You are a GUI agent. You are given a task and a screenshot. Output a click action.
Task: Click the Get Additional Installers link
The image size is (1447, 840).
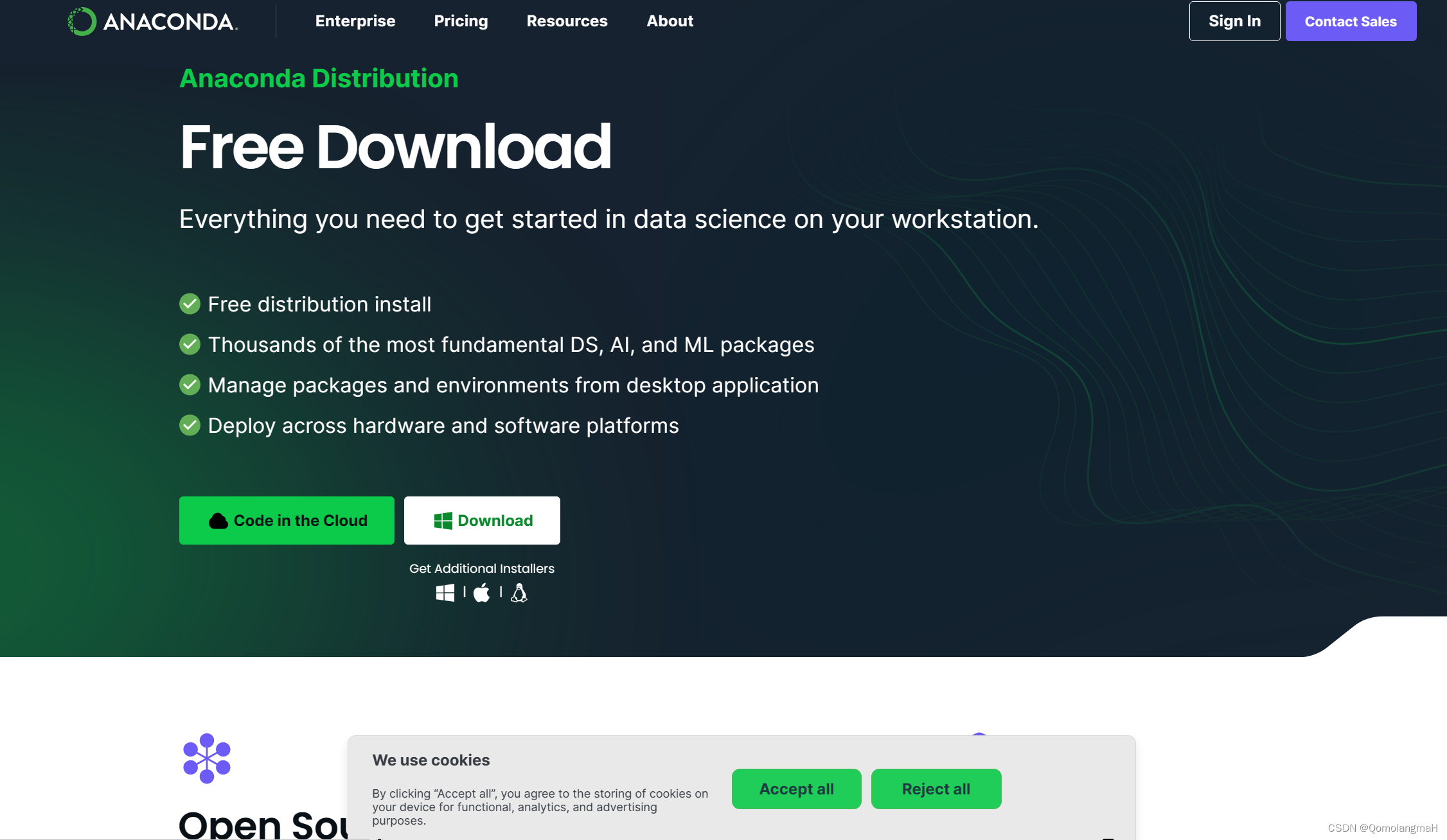(483, 568)
